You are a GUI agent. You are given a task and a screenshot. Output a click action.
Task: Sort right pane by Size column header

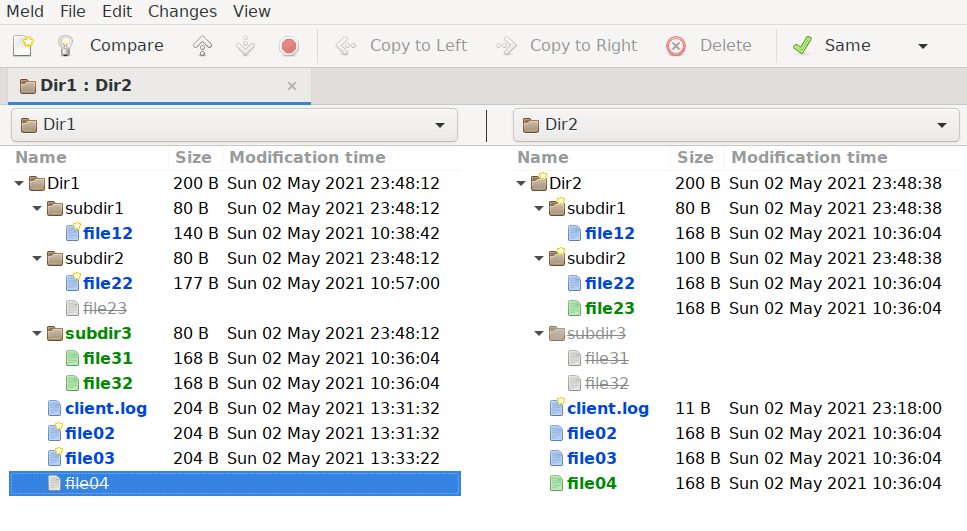point(695,157)
